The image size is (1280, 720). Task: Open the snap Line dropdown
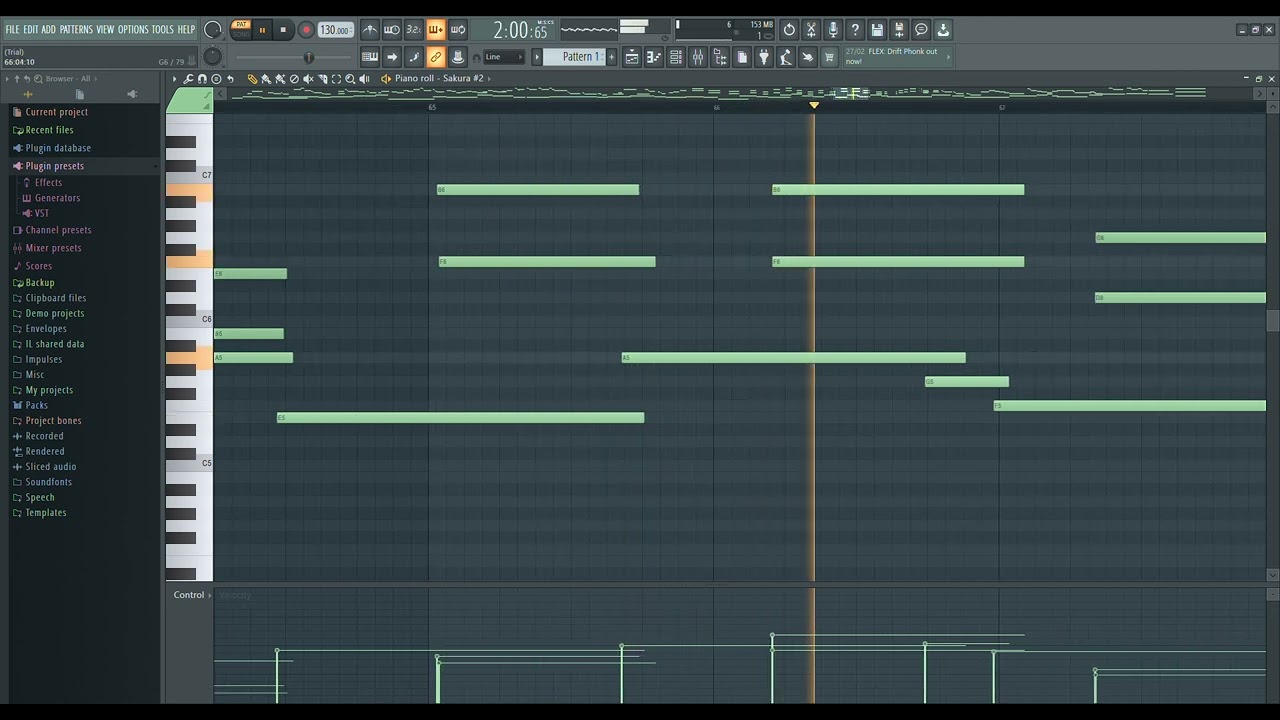coord(504,57)
